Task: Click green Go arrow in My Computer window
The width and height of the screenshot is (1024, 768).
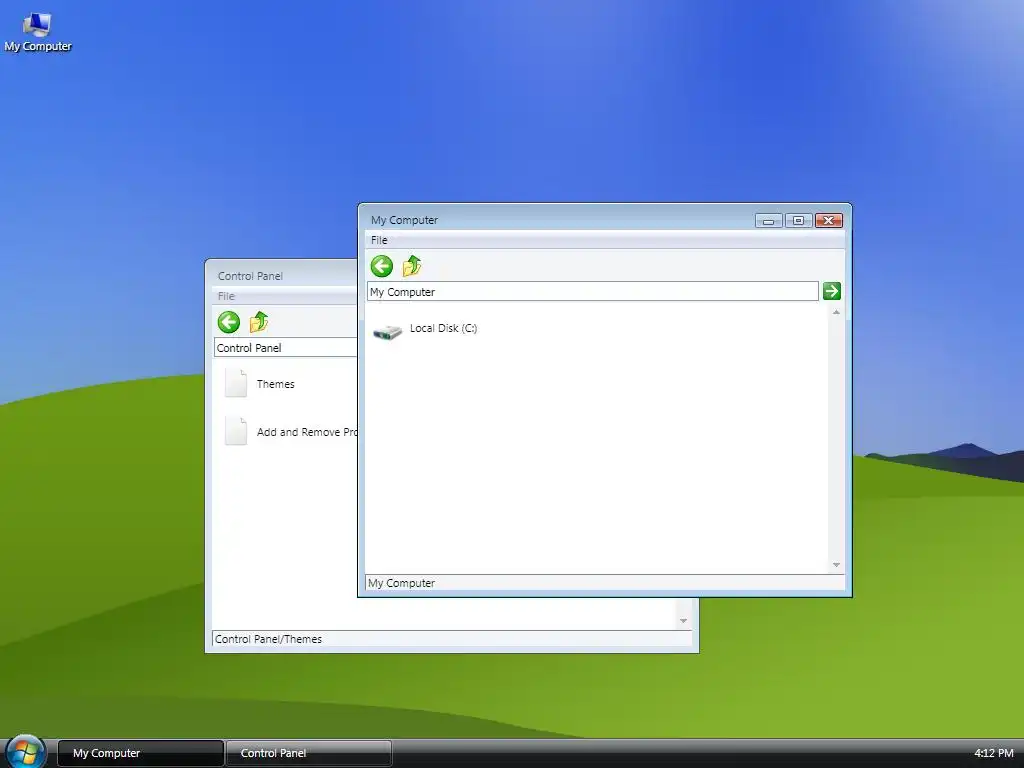Action: (831, 291)
